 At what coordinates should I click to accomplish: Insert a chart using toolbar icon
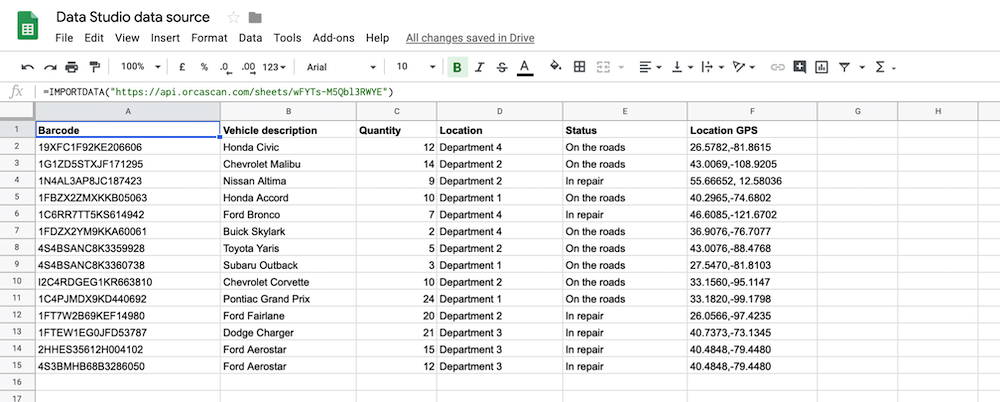822,67
